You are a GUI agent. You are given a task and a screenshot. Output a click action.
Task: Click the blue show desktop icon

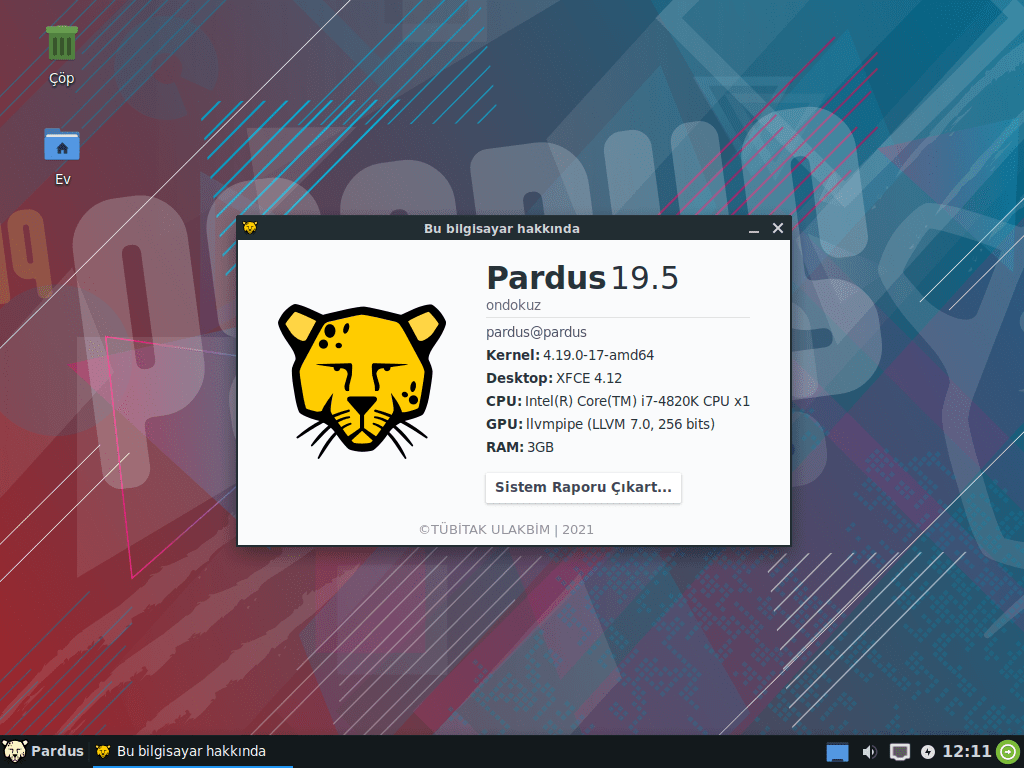pos(837,751)
